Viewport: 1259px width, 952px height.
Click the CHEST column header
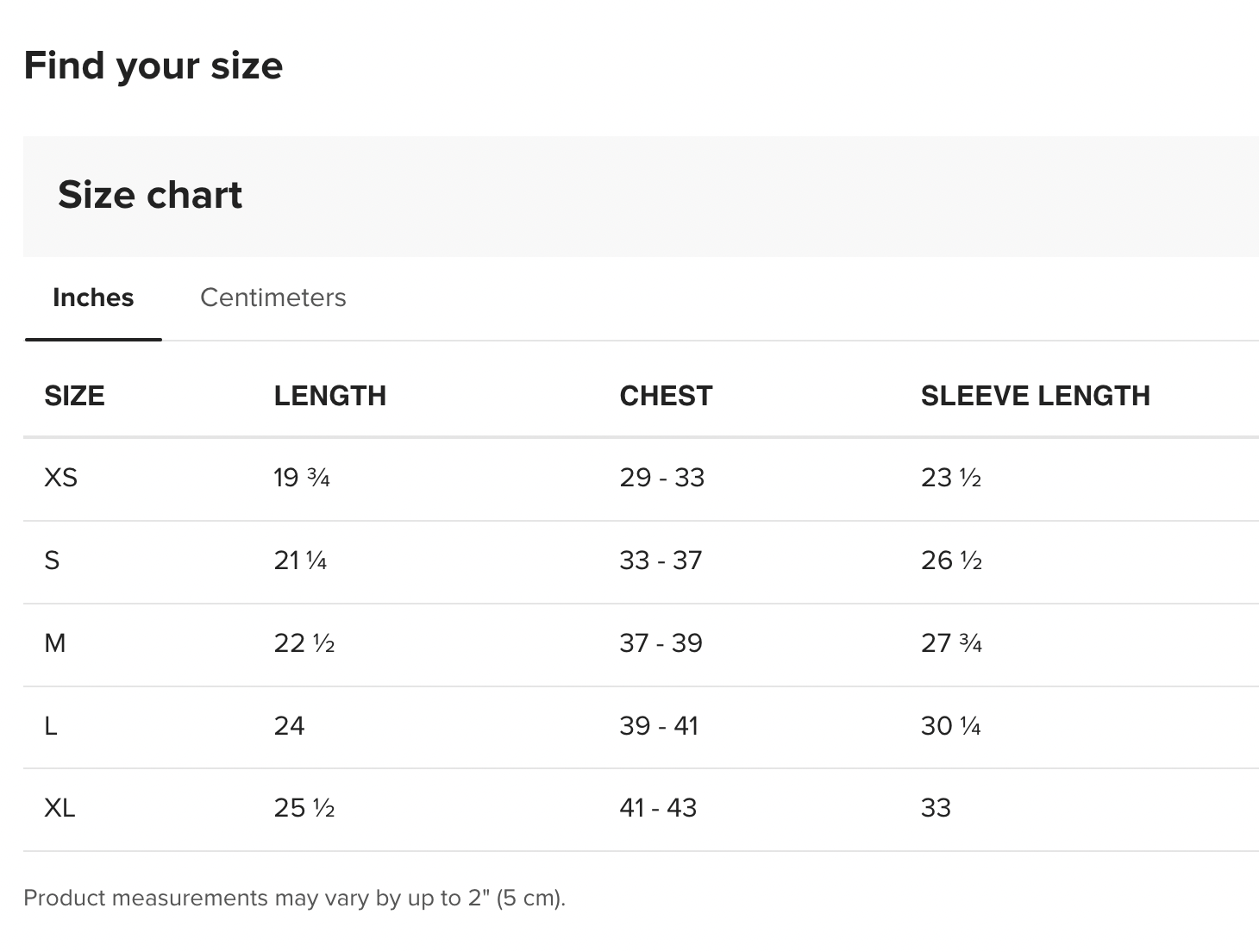pos(666,396)
